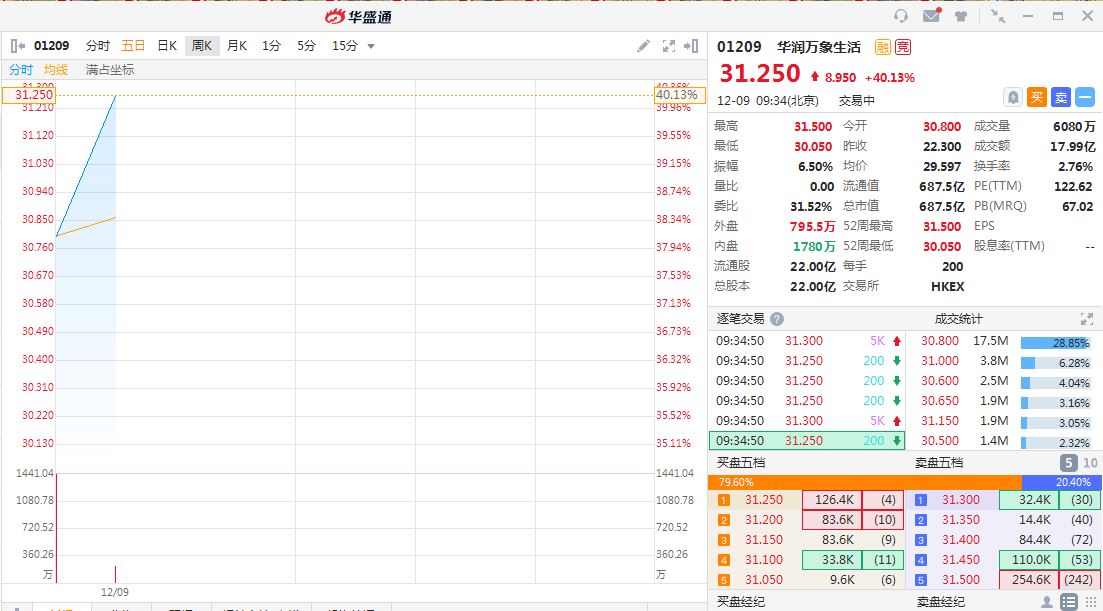The image size is (1103, 611).
Task: Select 15分 chart interval
Action: pos(345,46)
